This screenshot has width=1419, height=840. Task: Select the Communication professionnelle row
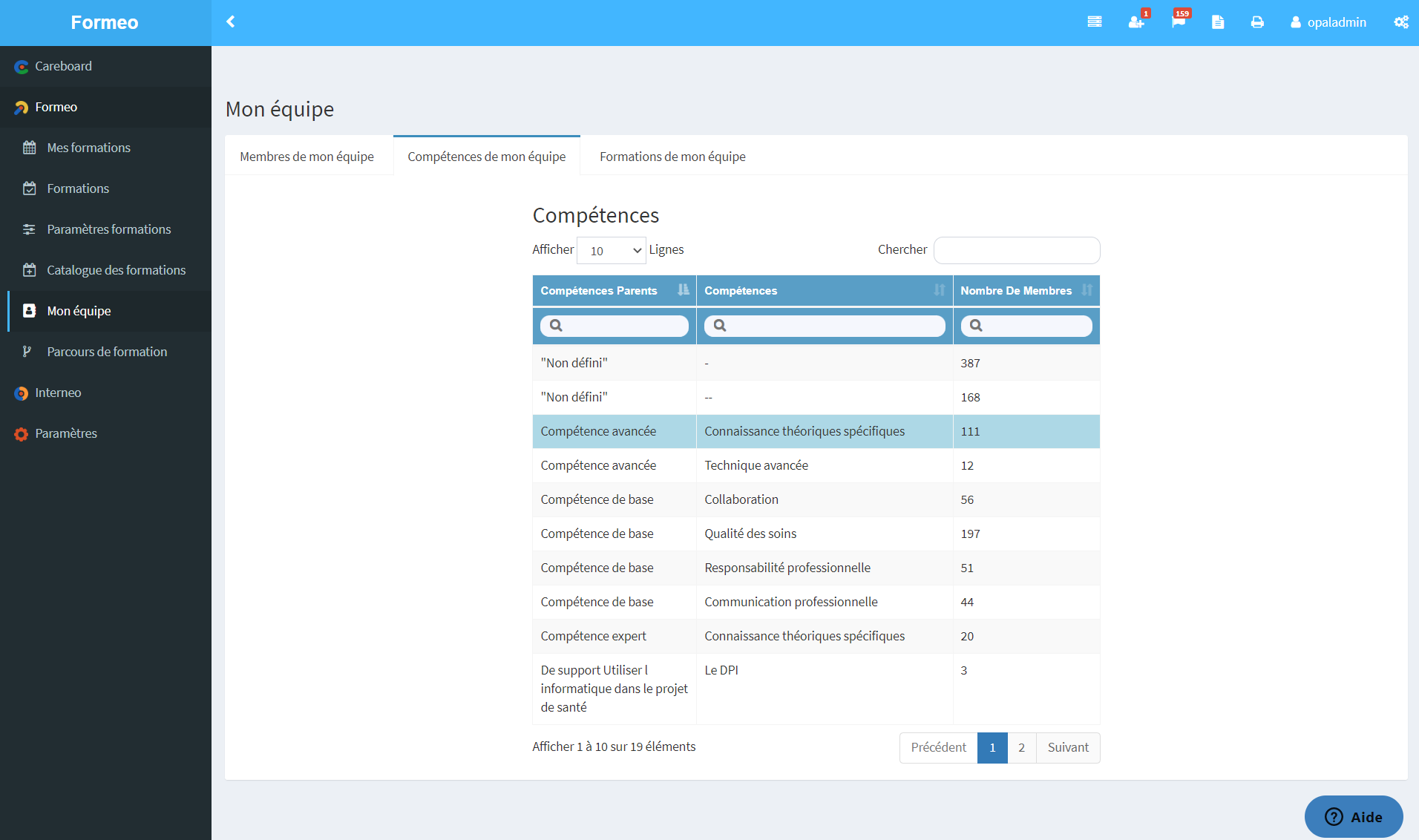pos(816,602)
